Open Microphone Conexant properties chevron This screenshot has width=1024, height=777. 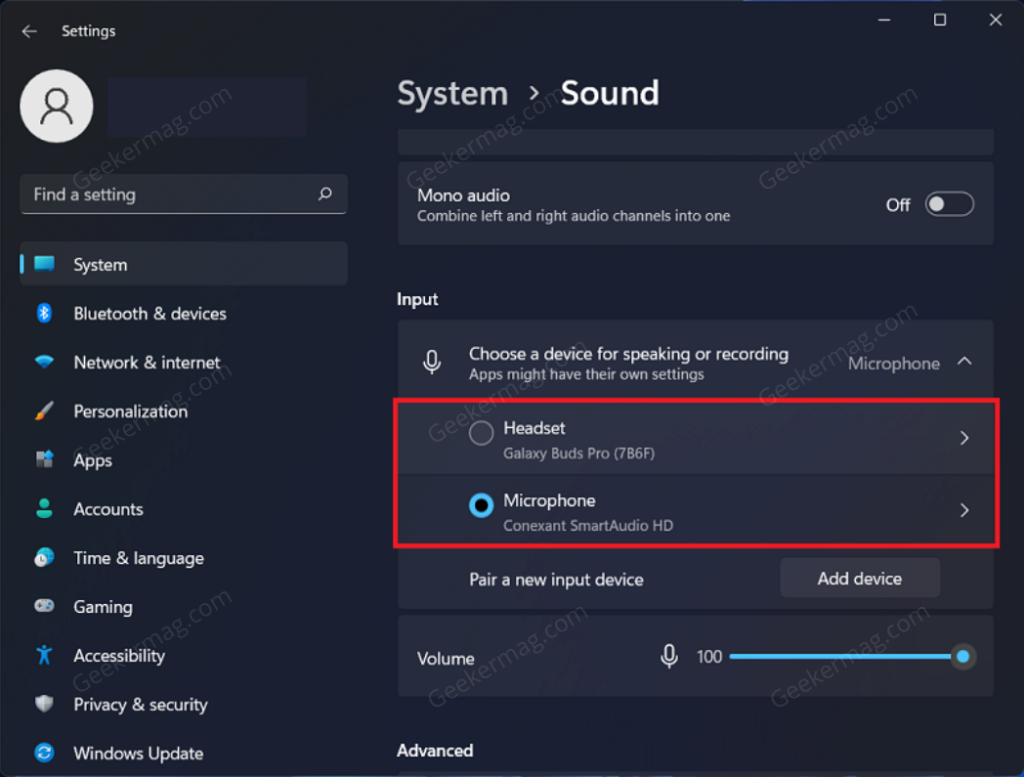click(x=965, y=510)
